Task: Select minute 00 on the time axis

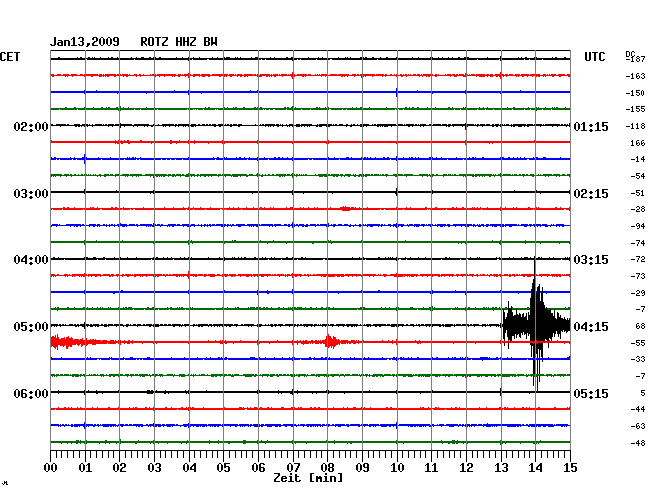Action: [51, 467]
